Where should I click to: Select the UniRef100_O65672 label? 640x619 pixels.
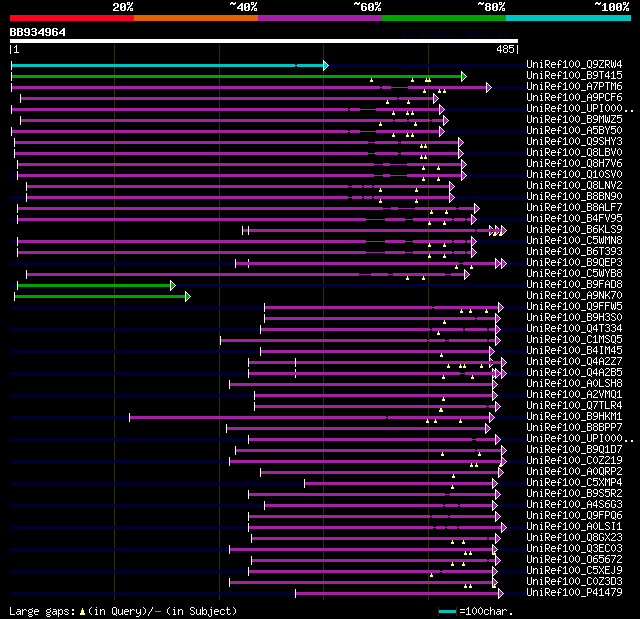point(574,560)
